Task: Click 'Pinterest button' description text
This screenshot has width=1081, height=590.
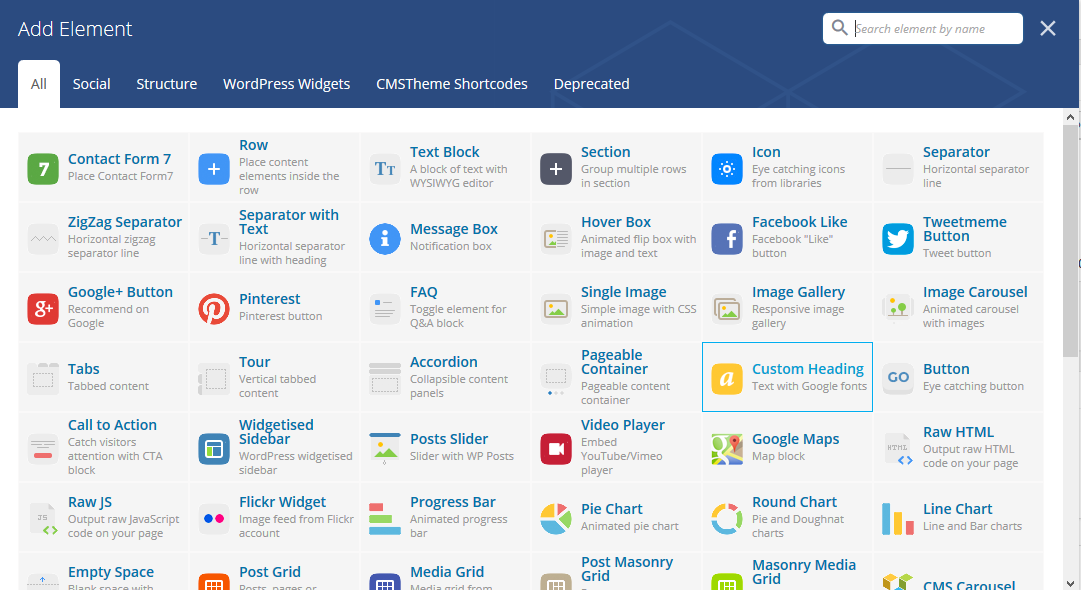Action: (x=281, y=316)
